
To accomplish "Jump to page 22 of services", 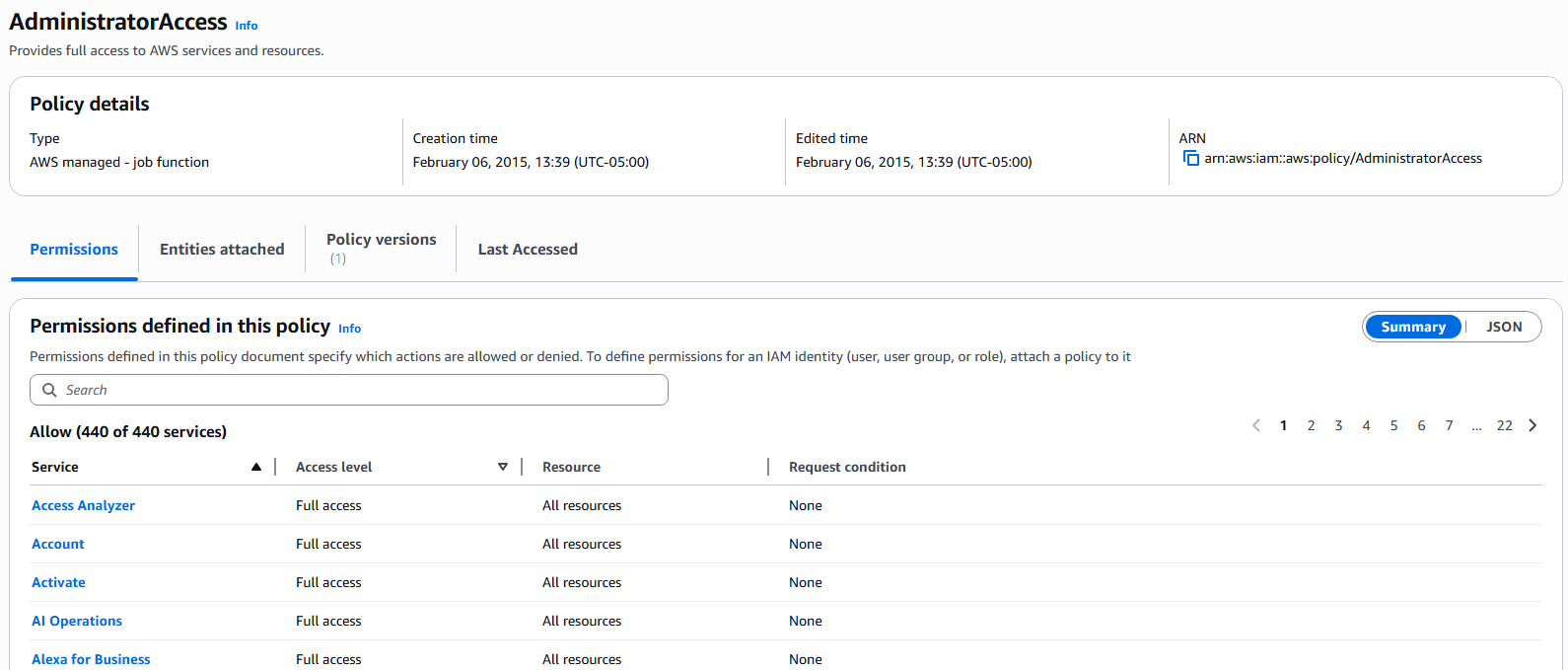I will coord(1504,425).
